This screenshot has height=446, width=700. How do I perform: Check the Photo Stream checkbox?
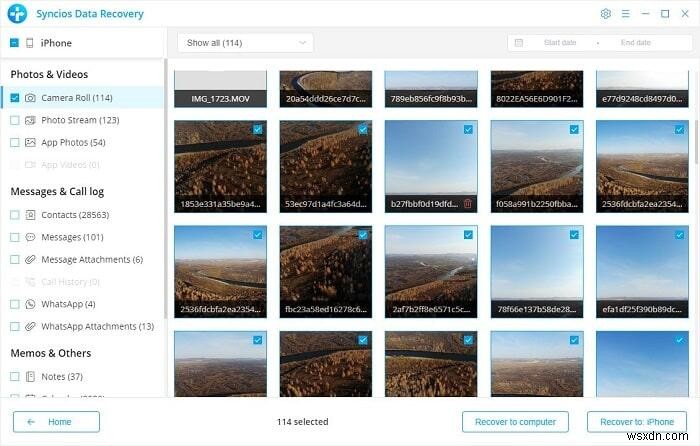pos(15,120)
